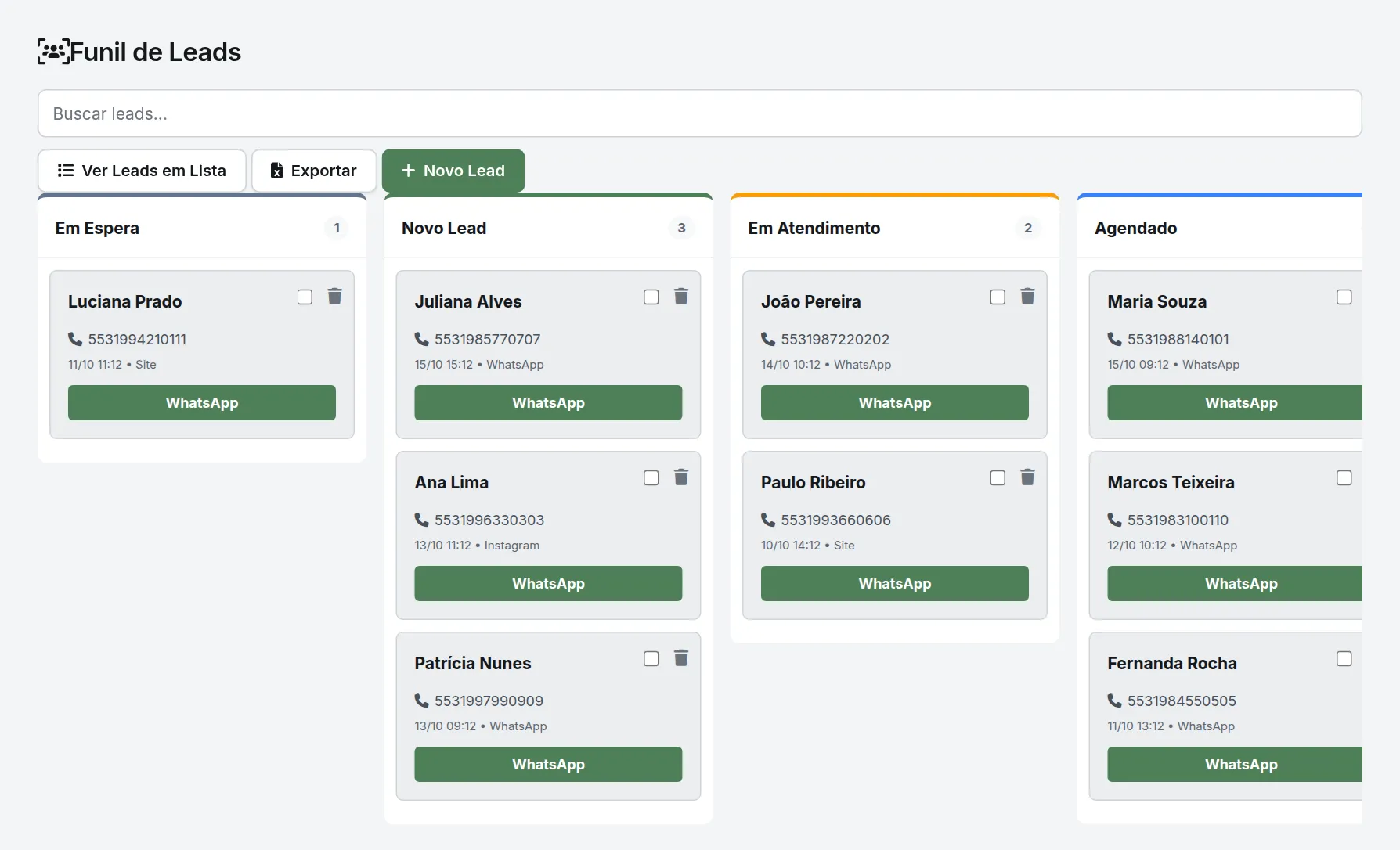Open WhatsApp for João Pereira

click(895, 402)
